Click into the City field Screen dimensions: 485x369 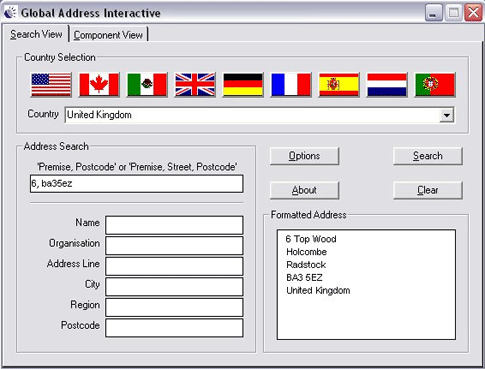[174, 287]
